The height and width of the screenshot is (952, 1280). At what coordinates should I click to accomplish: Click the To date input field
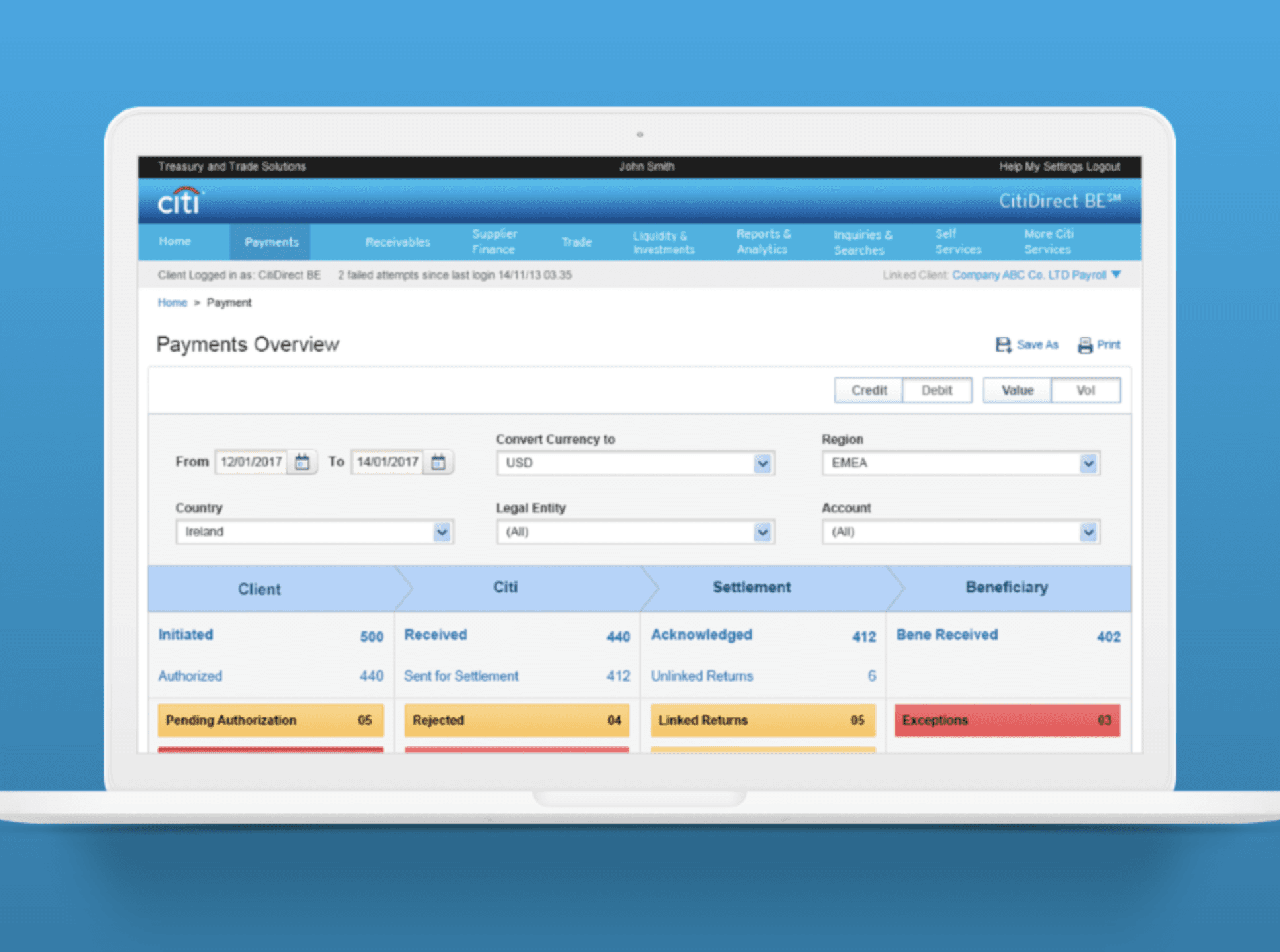387,461
